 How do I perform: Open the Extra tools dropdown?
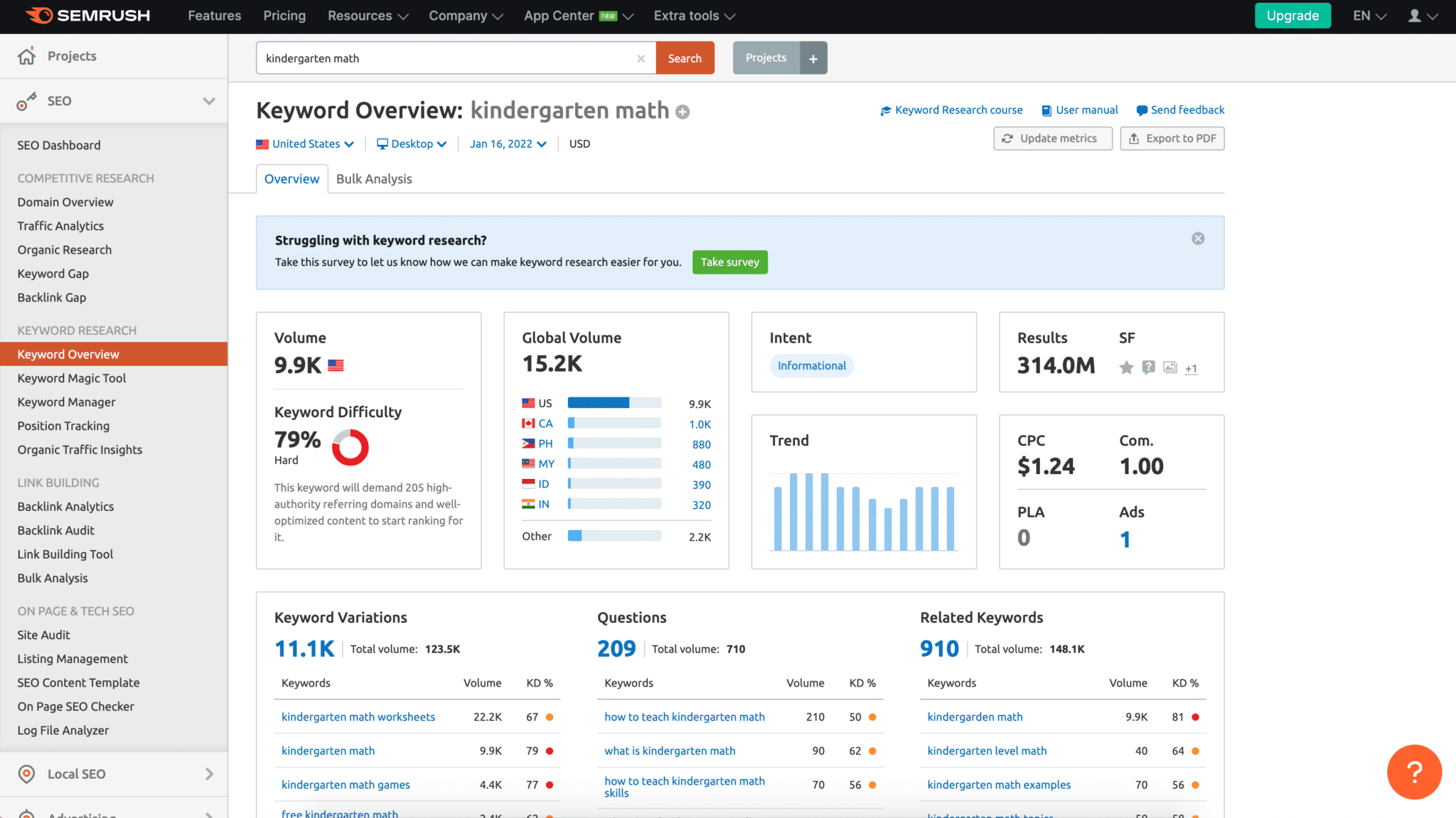click(694, 16)
